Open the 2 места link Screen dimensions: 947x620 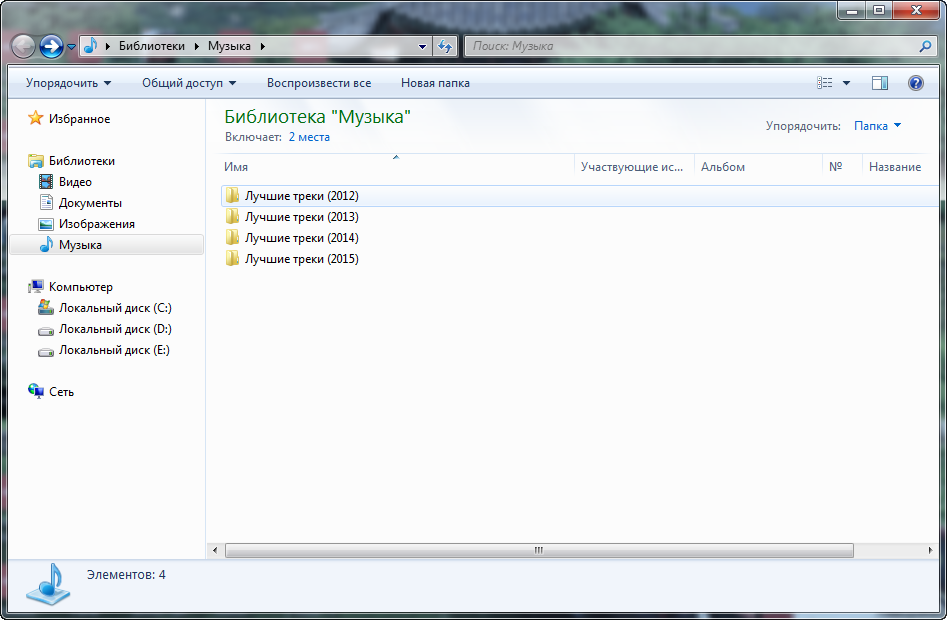coord(309,137)
